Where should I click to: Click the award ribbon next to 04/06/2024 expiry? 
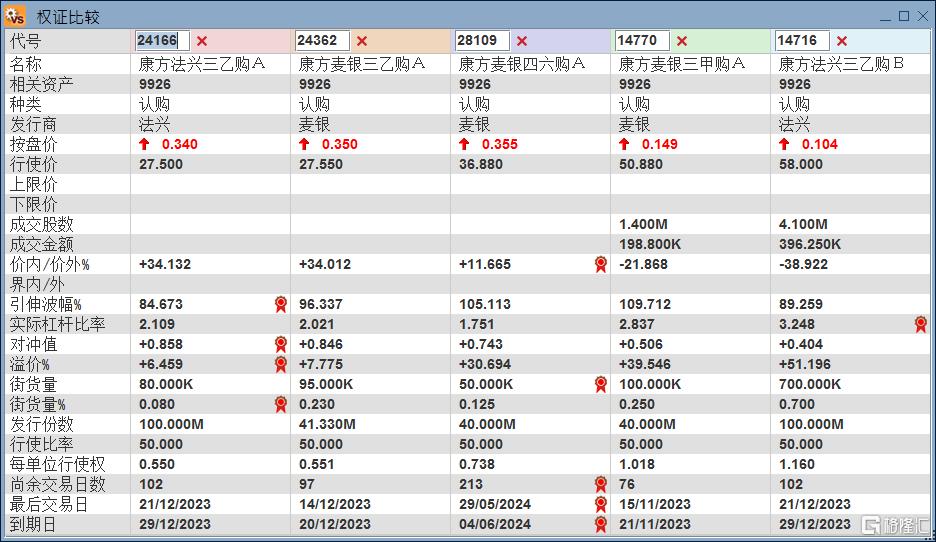tap(601, 524)
